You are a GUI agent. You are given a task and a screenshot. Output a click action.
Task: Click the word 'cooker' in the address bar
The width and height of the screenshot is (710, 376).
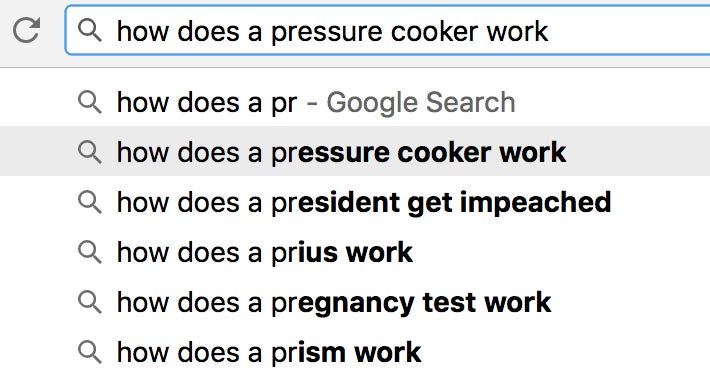434,31
